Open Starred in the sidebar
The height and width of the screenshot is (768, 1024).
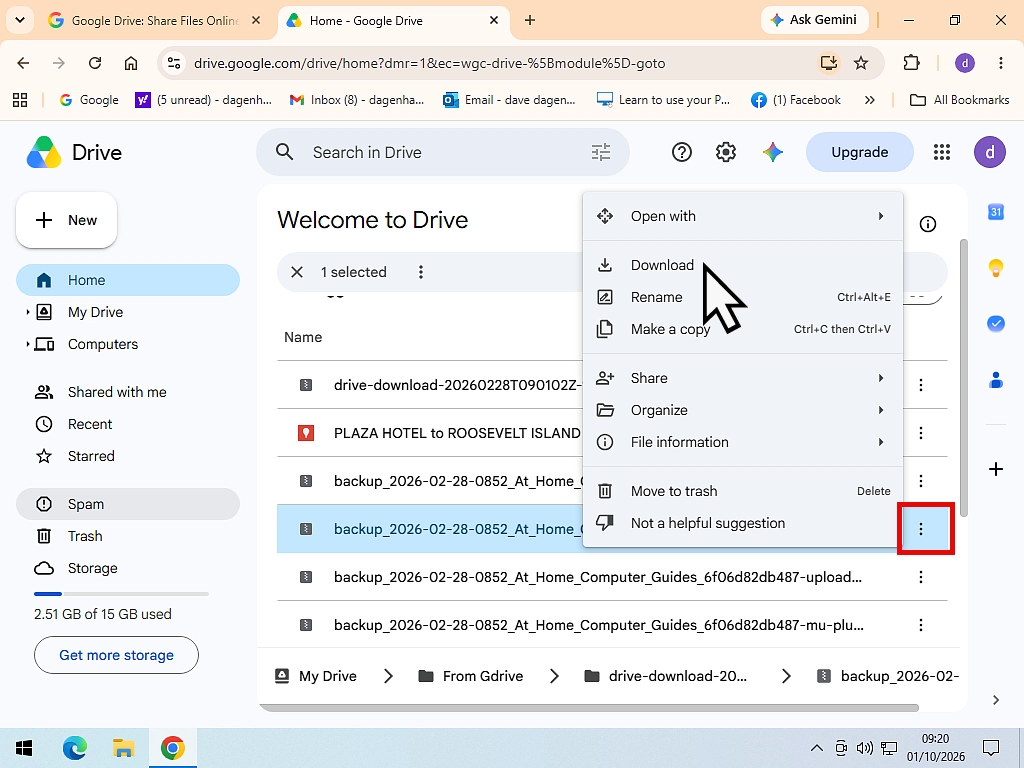[x=128, y=456]
